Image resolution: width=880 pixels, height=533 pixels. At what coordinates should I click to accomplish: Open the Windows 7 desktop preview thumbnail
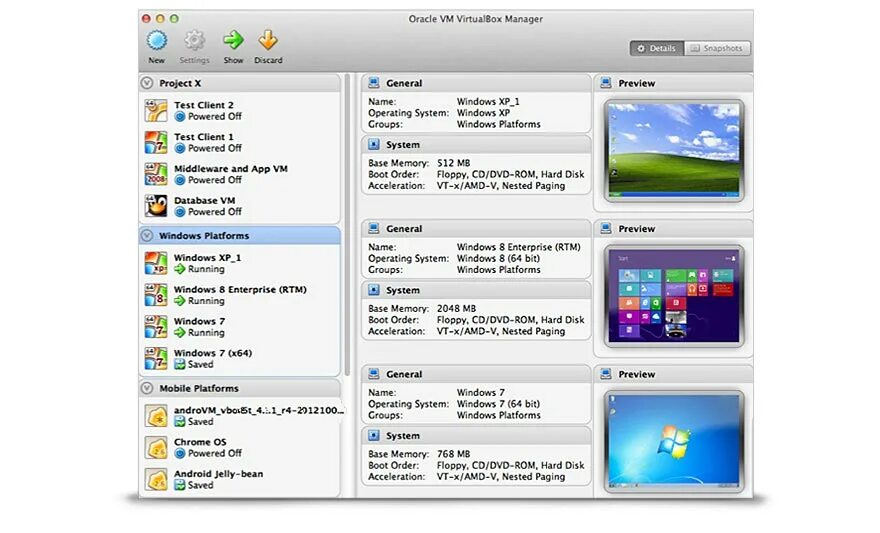tap(674, 441)
